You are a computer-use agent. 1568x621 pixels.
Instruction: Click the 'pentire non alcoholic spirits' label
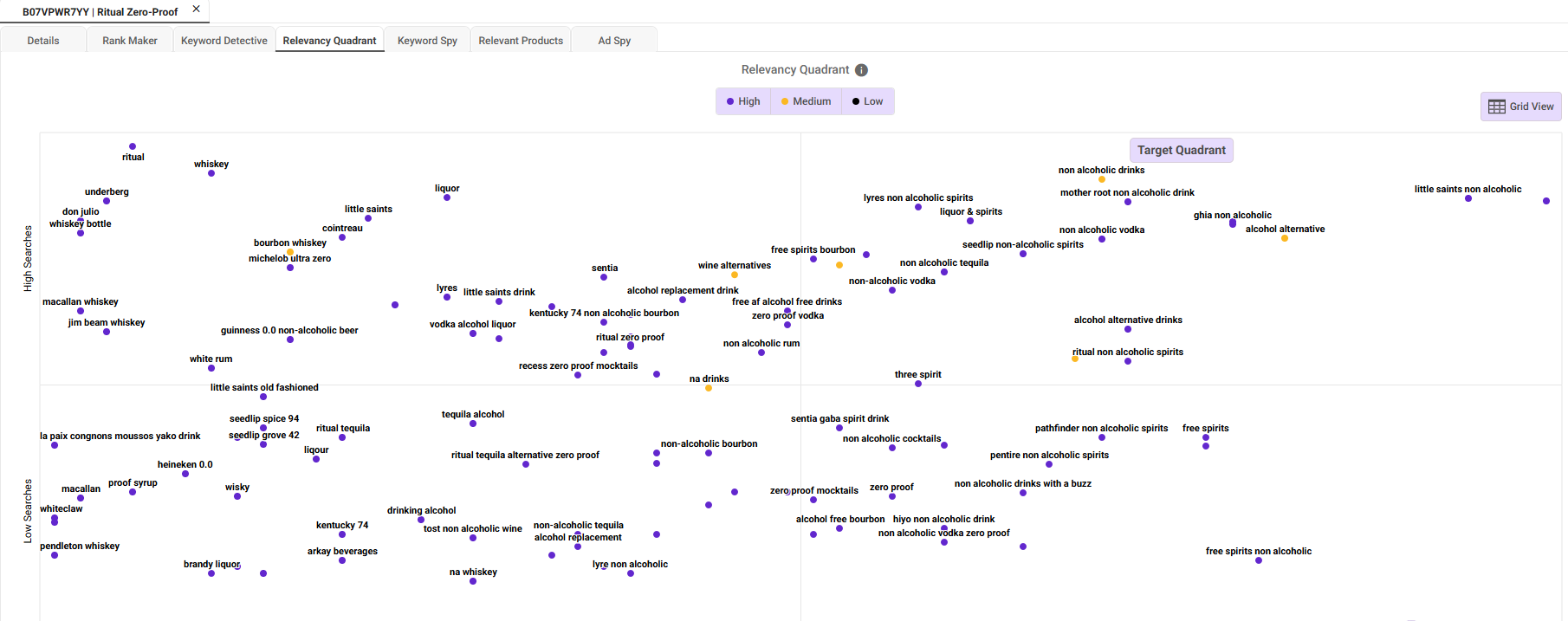pyautogui.click(x=1049, y=455)
